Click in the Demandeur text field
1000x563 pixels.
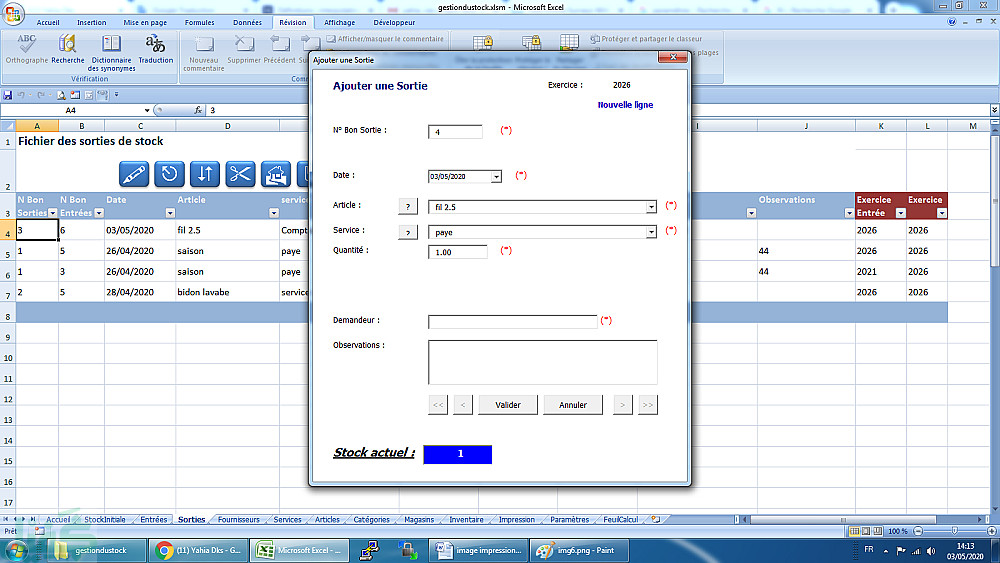click(513, 321)
